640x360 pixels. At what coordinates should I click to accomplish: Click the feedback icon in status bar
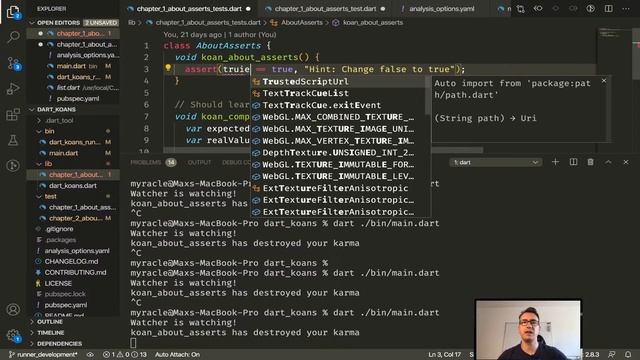click(x=611, y=354)
